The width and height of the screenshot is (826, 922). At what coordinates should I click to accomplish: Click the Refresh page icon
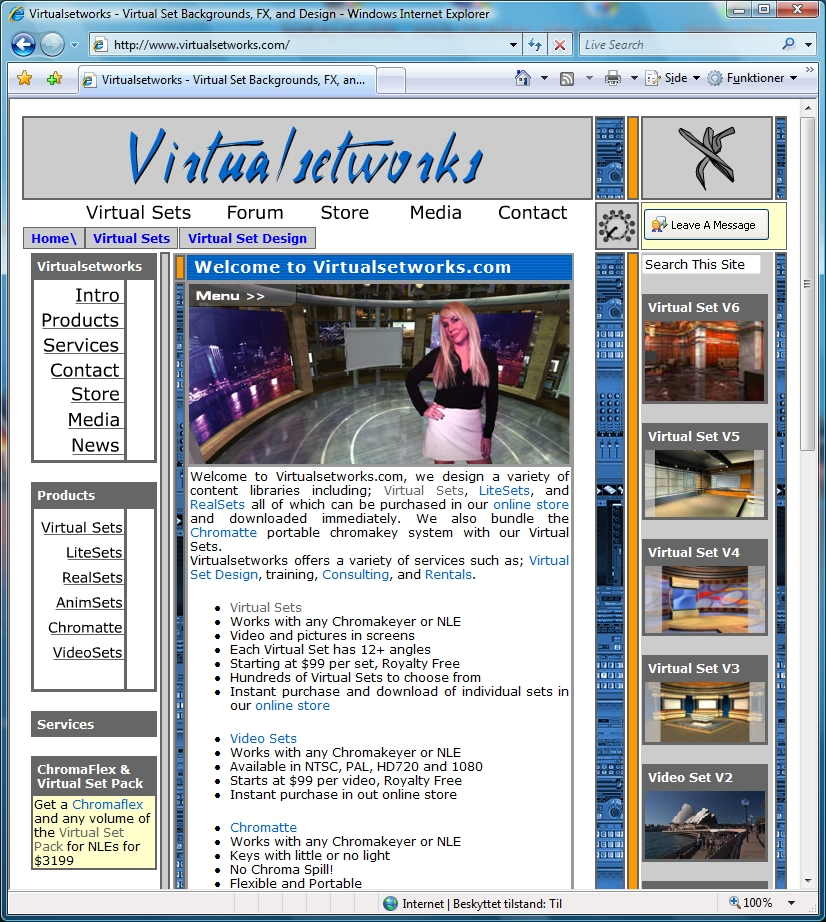(535, 45)
